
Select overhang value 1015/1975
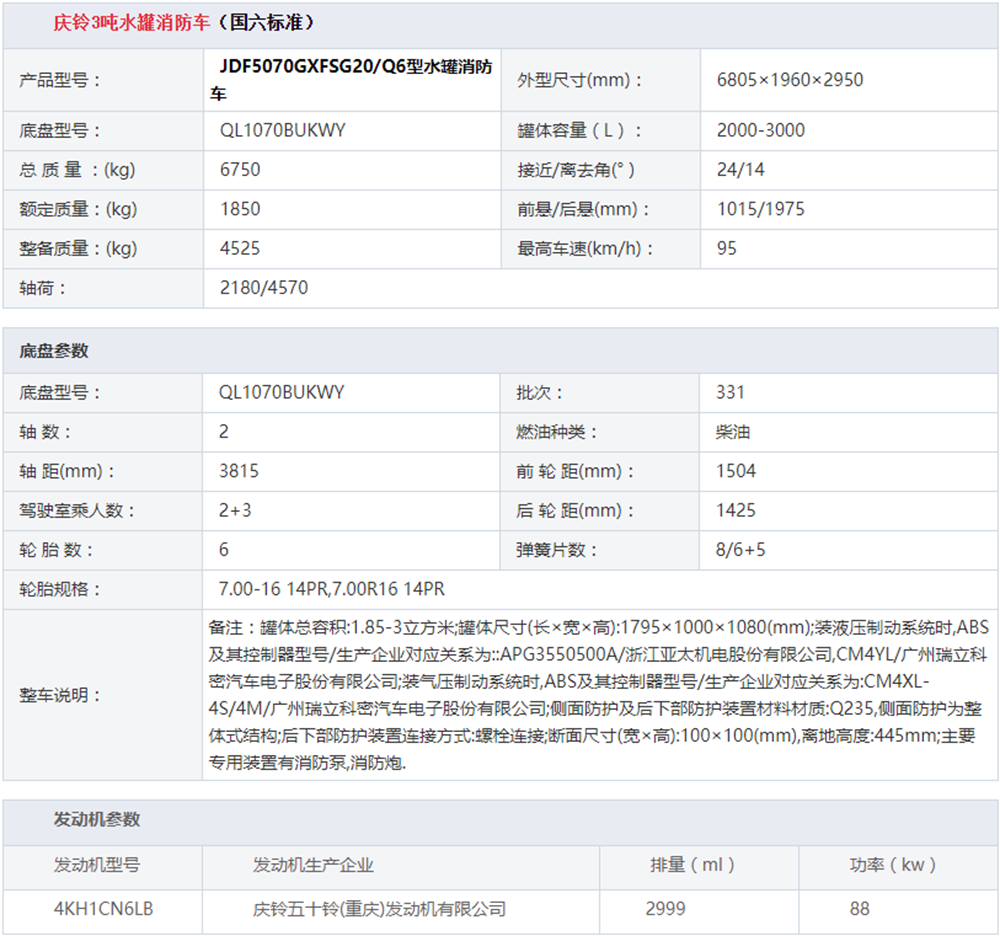[x=760, y=209]
